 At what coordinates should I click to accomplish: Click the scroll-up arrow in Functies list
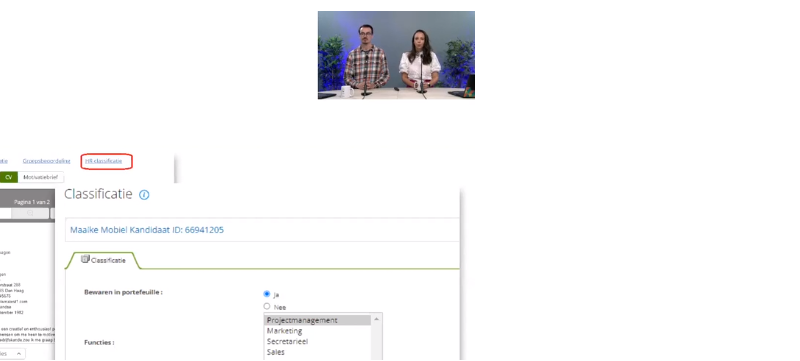coord(377,319)
